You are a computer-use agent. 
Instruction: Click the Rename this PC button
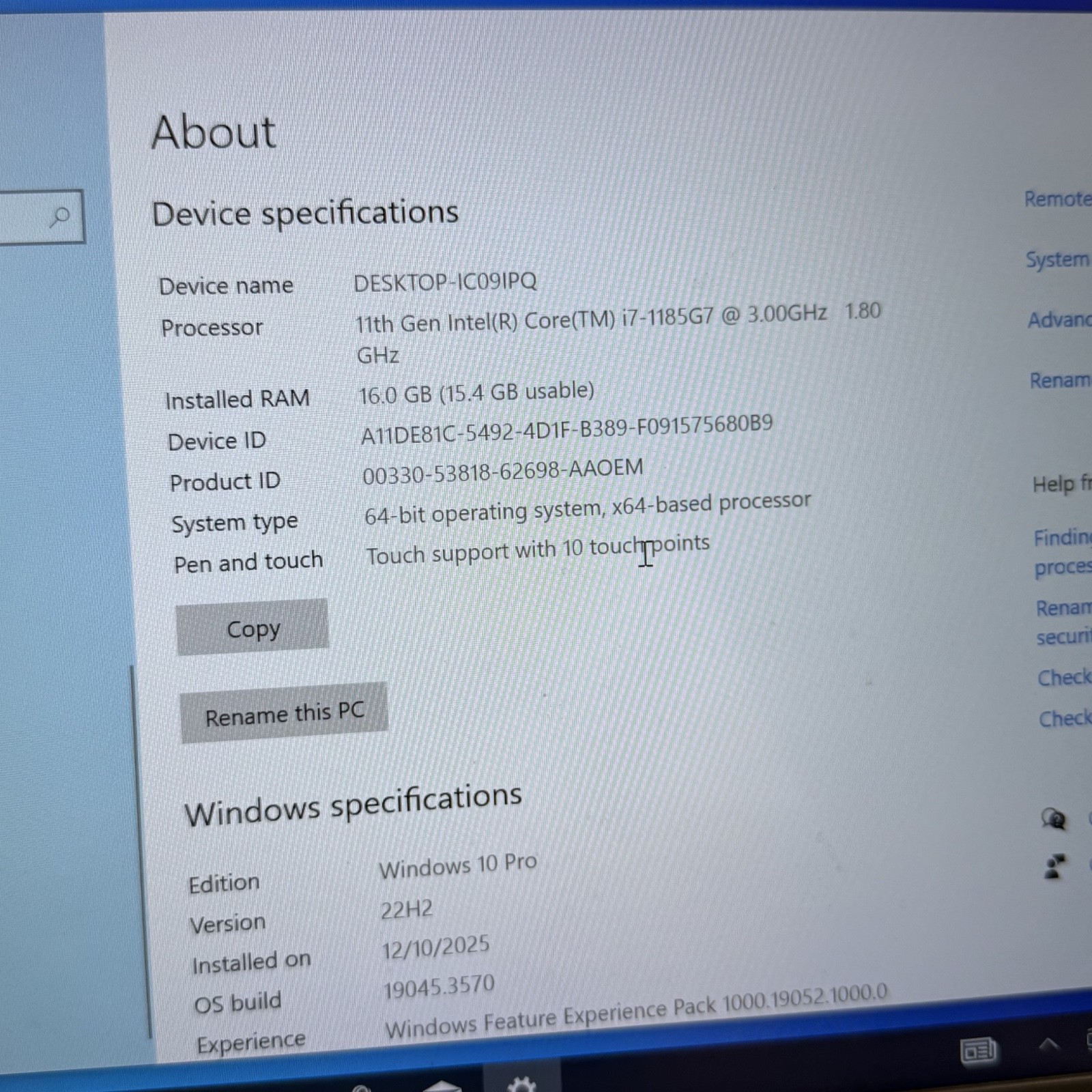(284, 713)
